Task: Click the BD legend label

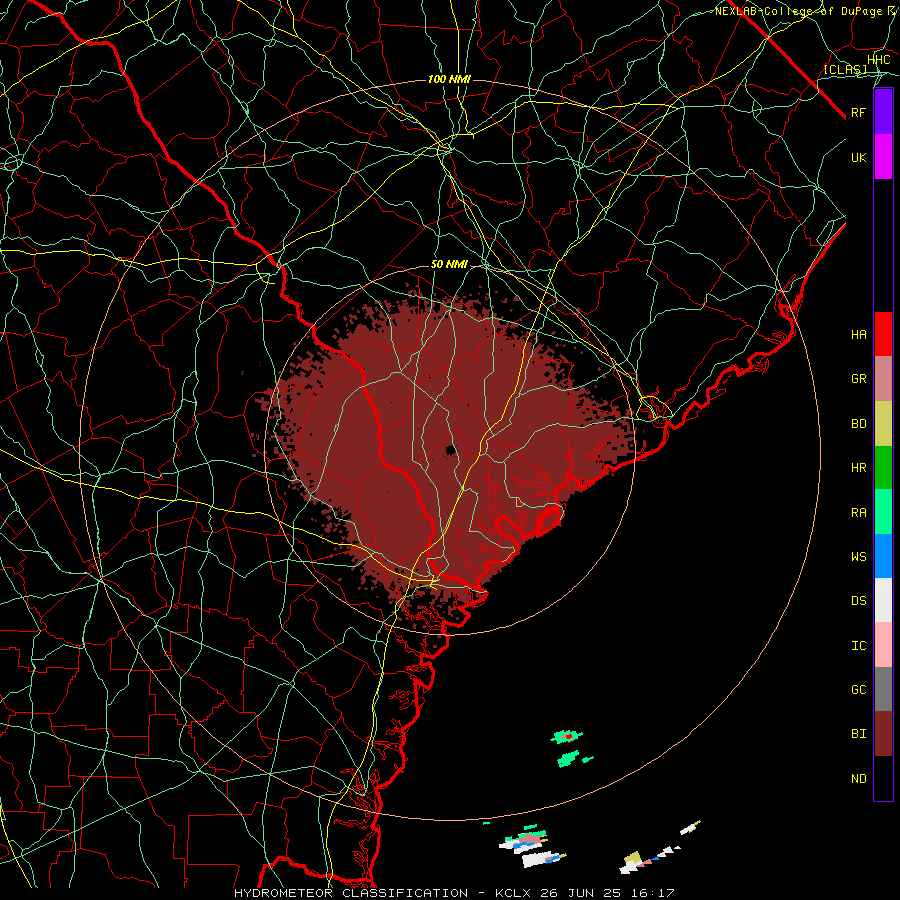Action: point(858,424)
